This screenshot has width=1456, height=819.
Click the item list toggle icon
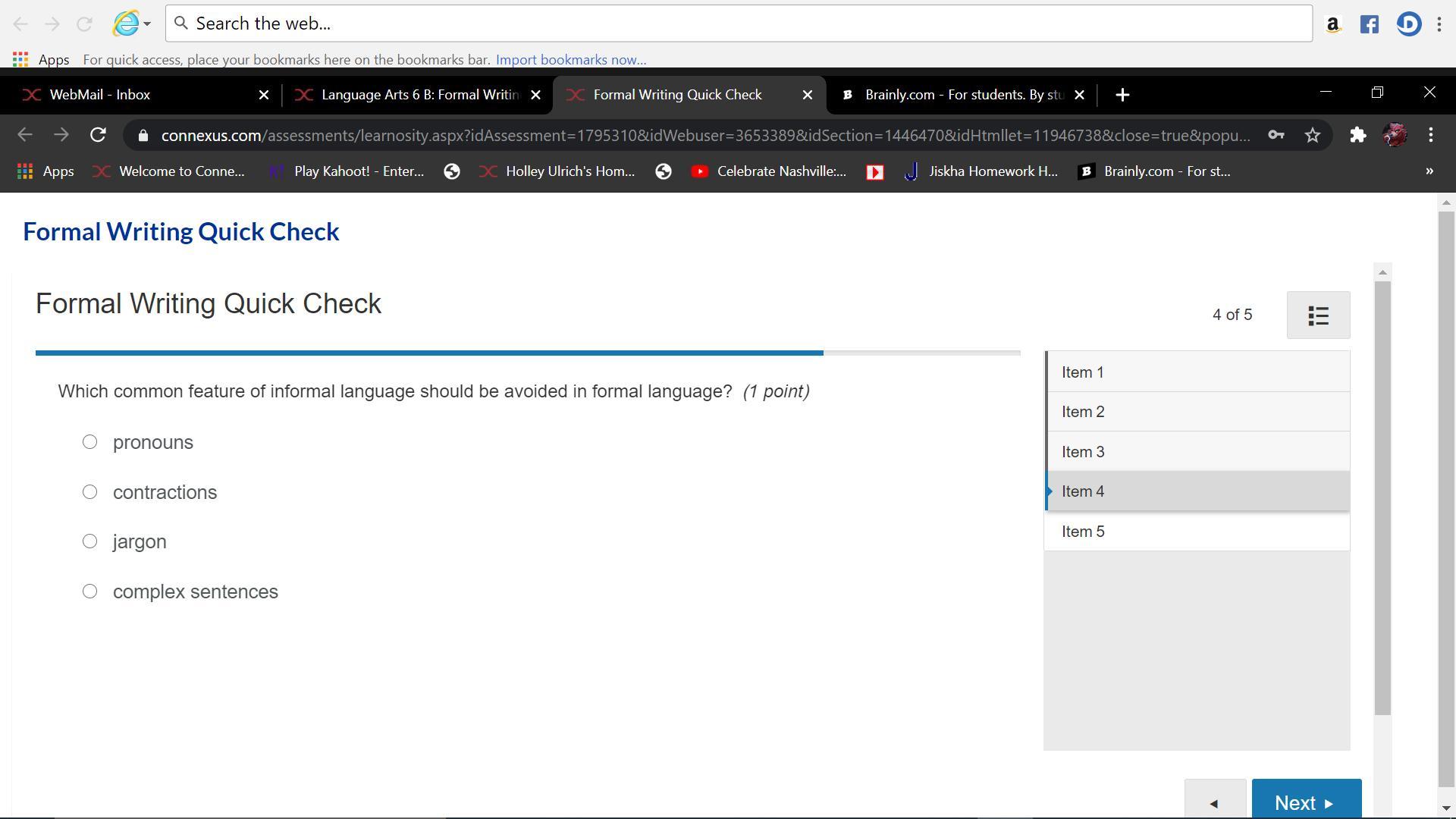[x=1318, y=315]
